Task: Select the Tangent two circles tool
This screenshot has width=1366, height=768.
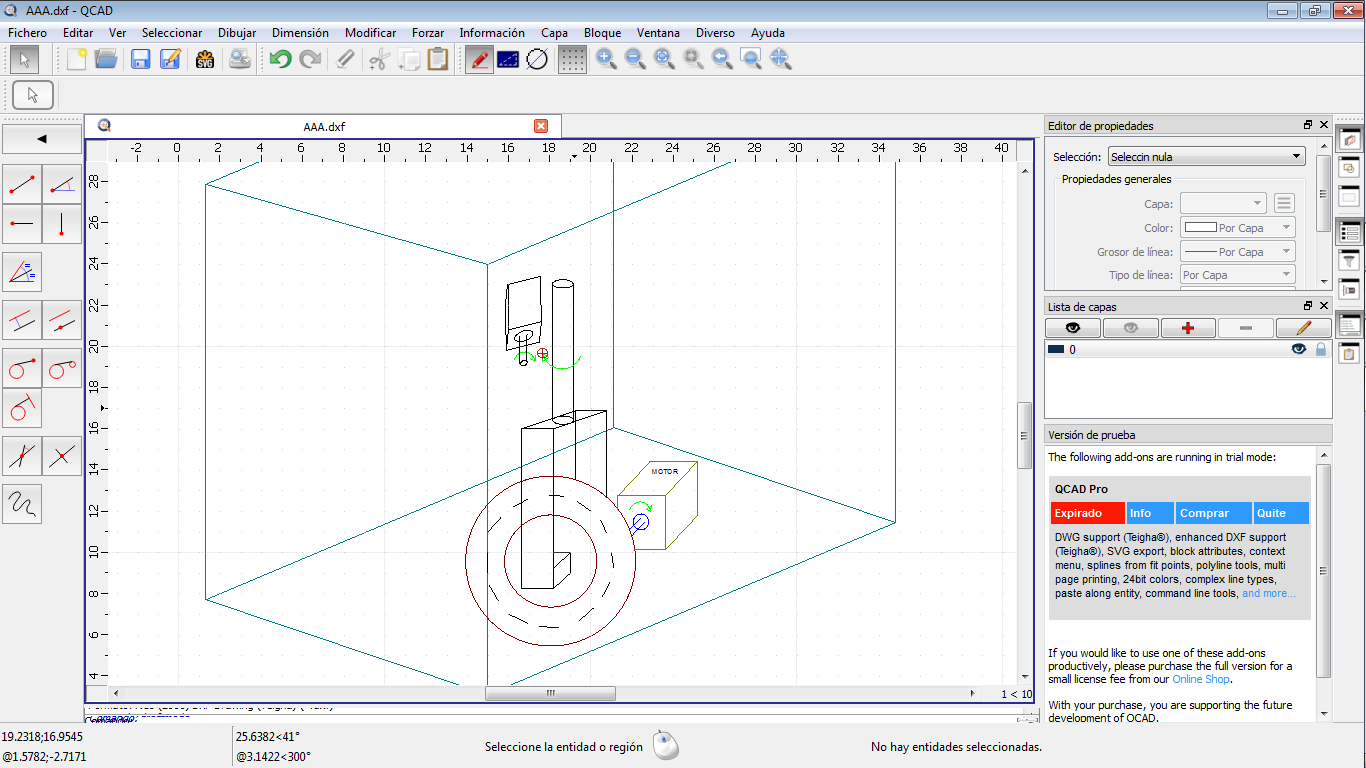Action: 62,368
